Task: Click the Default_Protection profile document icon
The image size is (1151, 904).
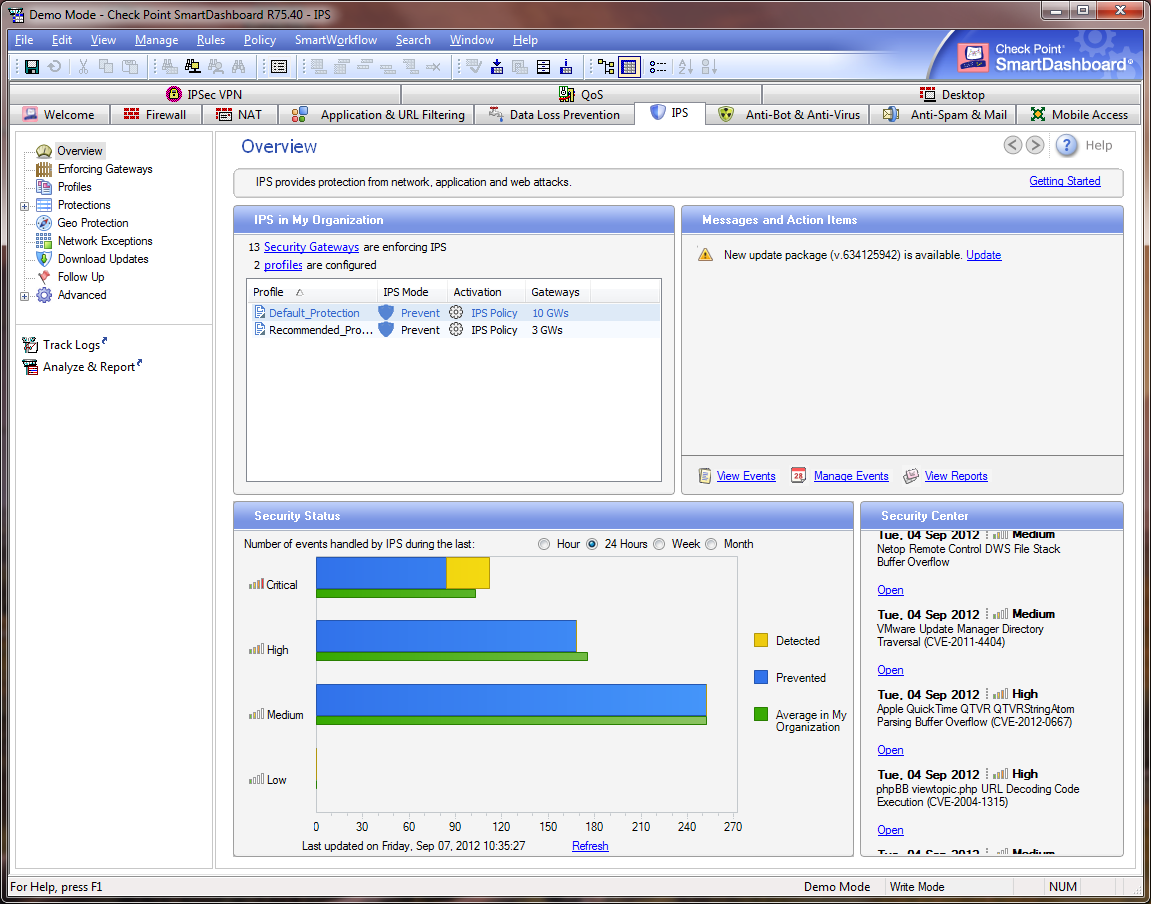Action: 260,313
